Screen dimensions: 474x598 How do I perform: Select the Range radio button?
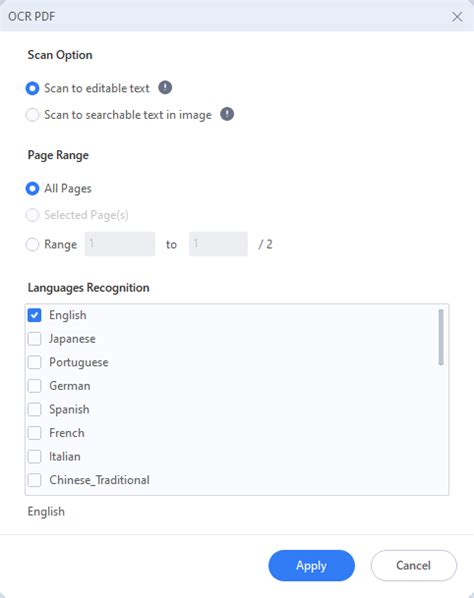pyautogui.click(x=32, y=244)
